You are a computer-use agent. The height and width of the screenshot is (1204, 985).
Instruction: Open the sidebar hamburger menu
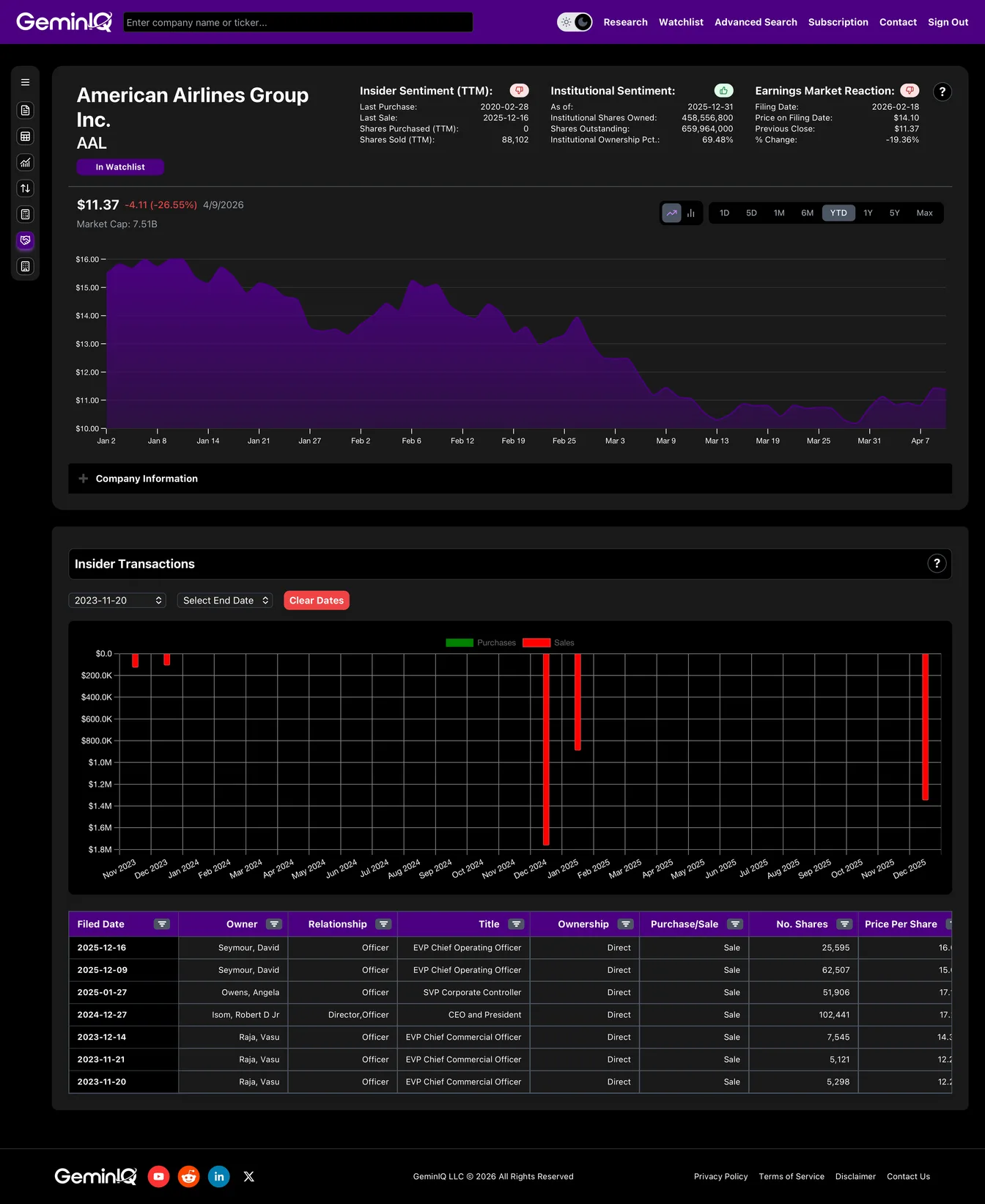(x=25, y=83)
